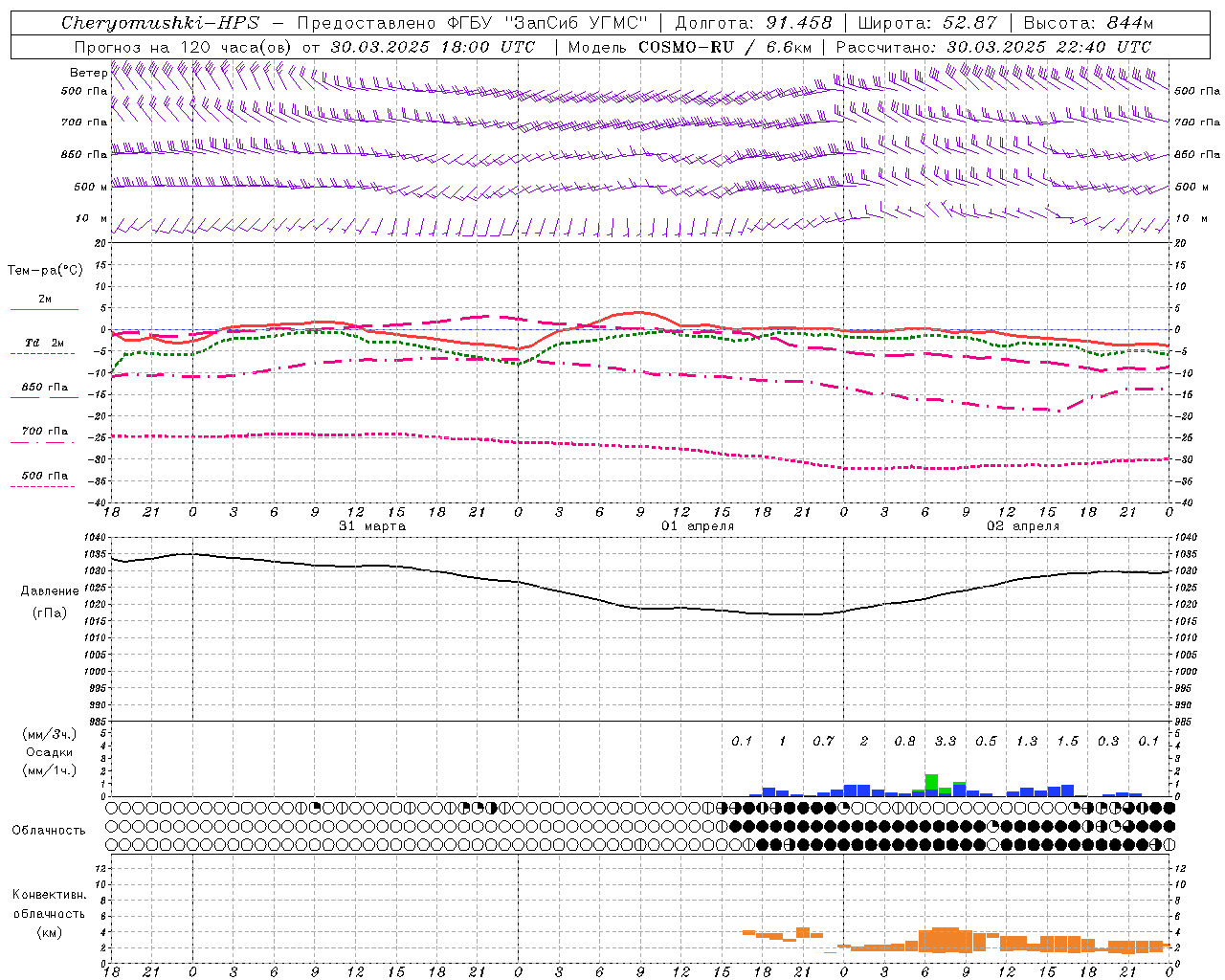Click the Td 2м dew point legend entry
The height and width of the screenshot is (980, 1225).
click(x=44, y=343)
